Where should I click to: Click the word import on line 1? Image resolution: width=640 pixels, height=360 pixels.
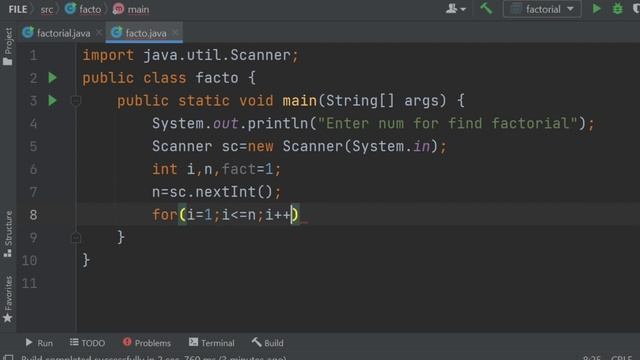[x=108, y=55]
